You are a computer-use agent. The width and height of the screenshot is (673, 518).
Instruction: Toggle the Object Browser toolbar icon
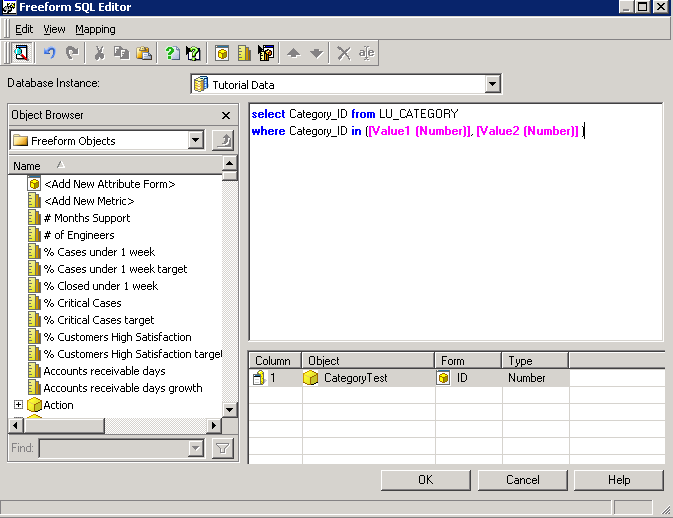coord(21,53)
